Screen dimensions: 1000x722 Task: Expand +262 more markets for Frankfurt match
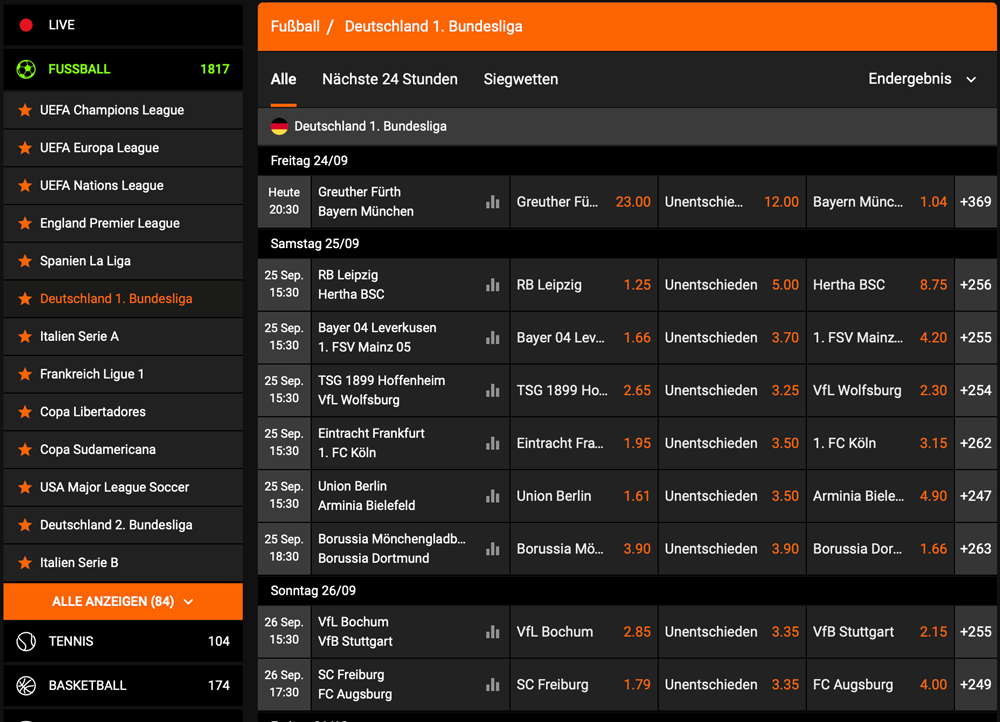976,443
